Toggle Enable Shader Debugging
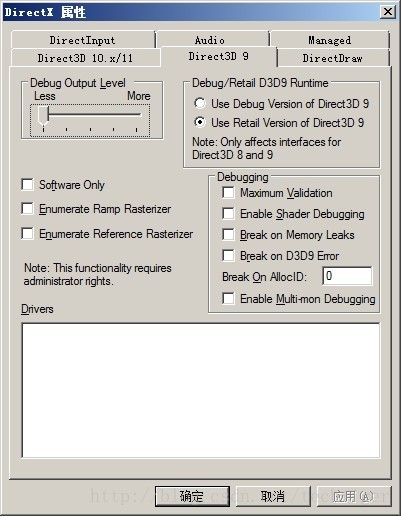 (228, 214)
